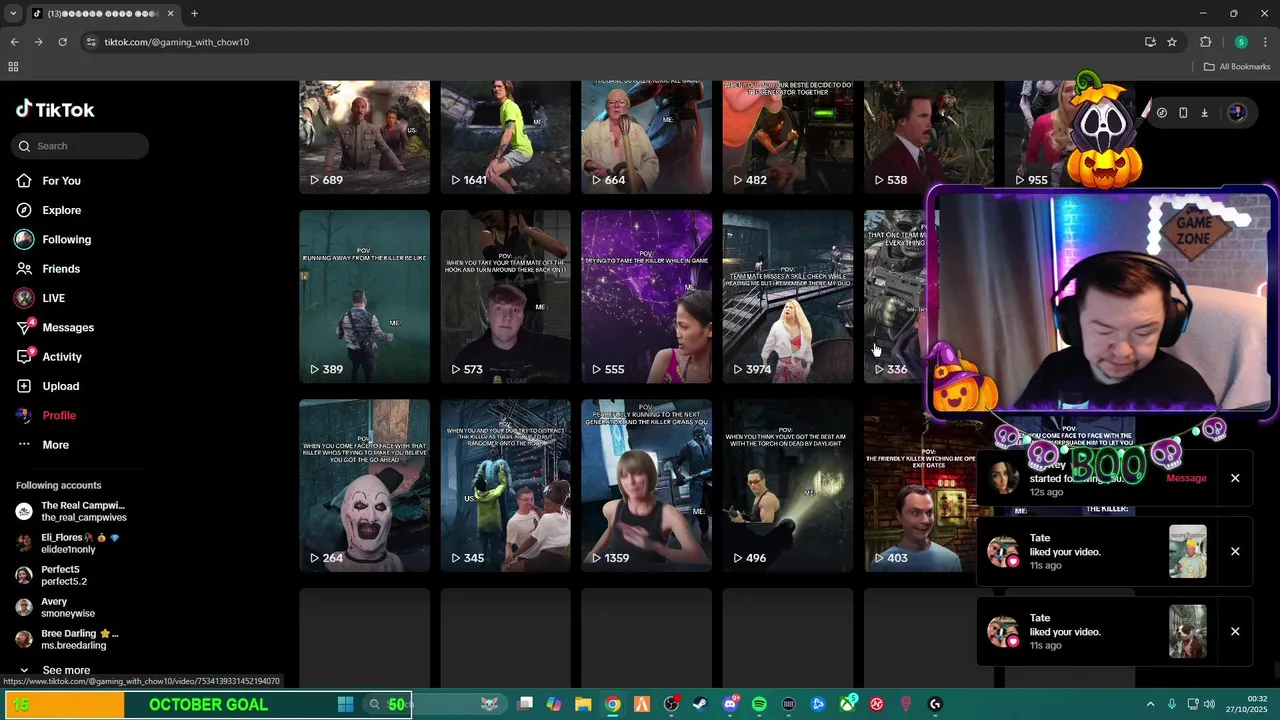Open the Windows Start menu
This screenshot has width=1280, height=720.
click(x=345, y=704)
